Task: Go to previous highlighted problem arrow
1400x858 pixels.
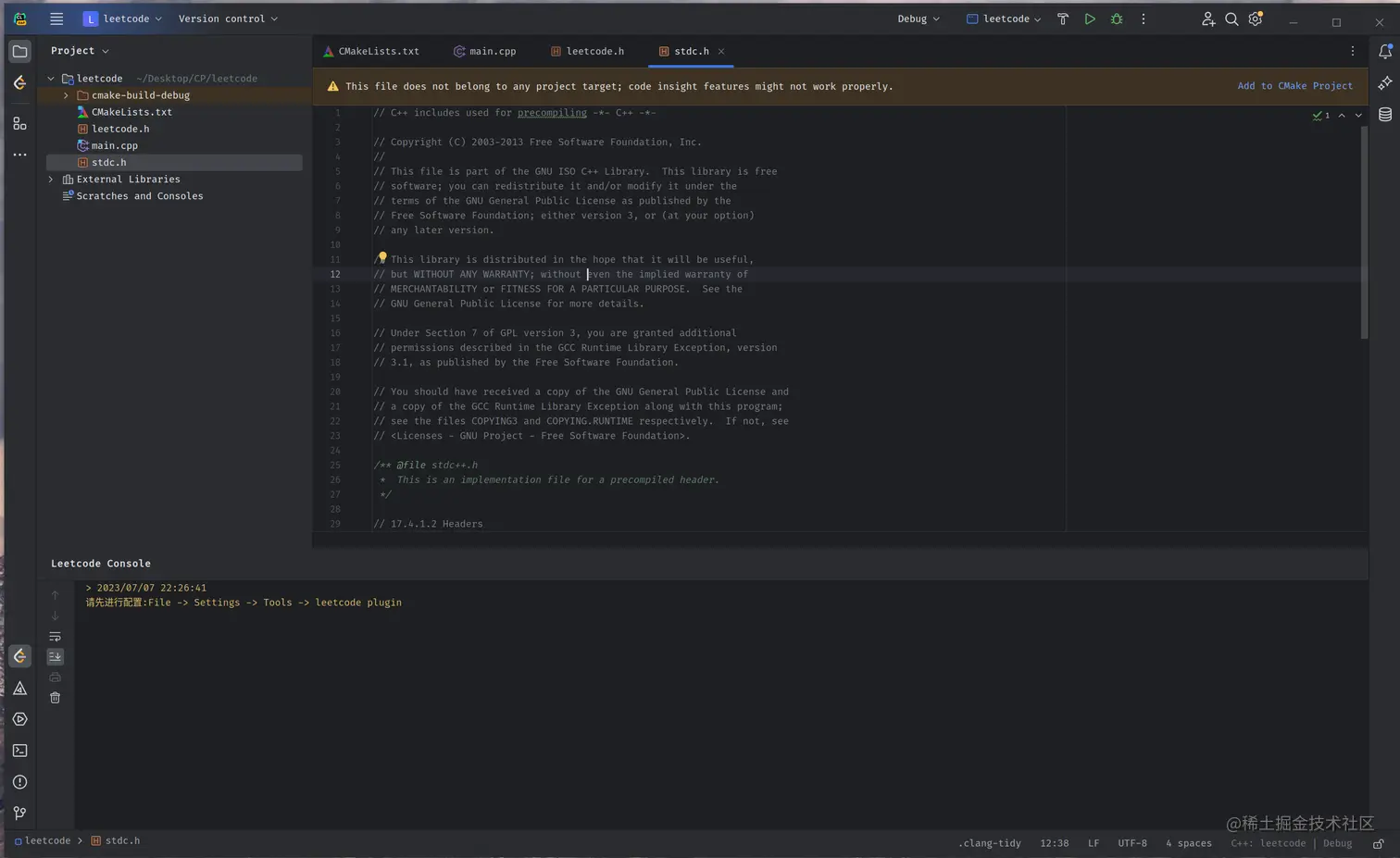Action: pos(1342,116)
